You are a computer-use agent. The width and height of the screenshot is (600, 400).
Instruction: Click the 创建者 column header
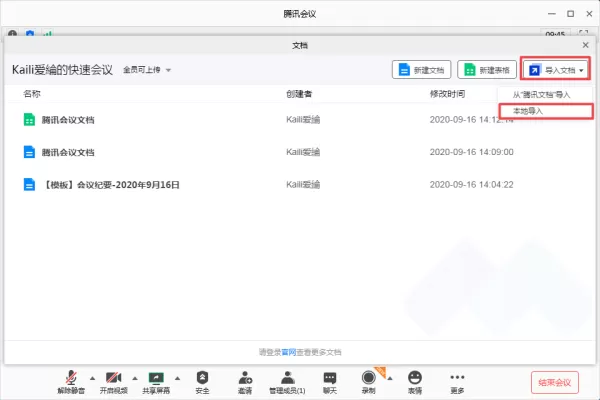point(299,94)
